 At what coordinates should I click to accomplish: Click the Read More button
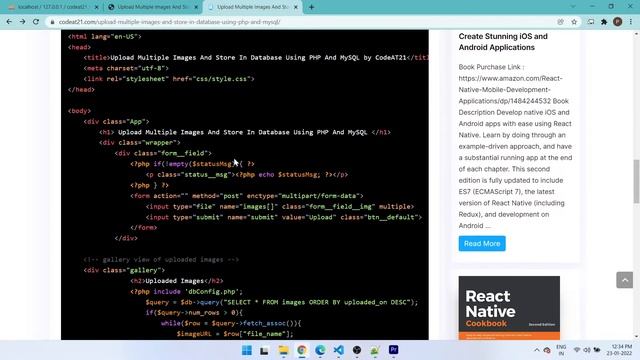[x=482, y=243]
